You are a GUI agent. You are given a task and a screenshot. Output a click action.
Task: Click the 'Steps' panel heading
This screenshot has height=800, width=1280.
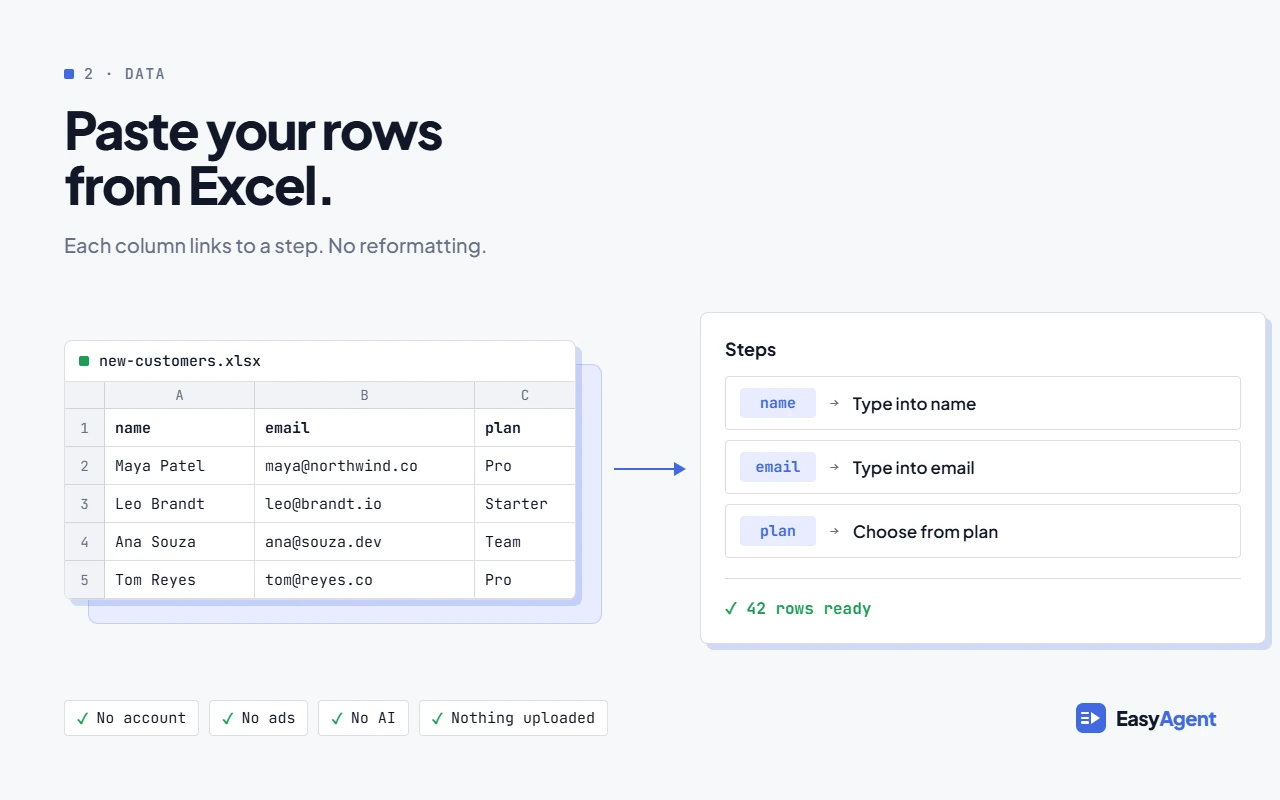tap(750, 350)
